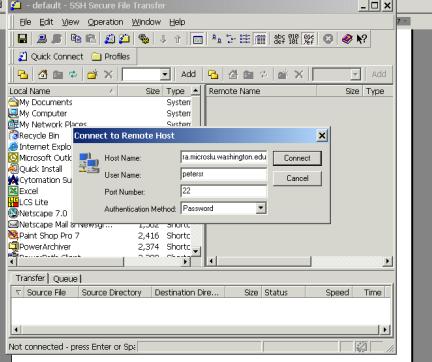Click the remote folder tree icon
The height and width of the screenshot is (362, 432).
coord(213,74)
